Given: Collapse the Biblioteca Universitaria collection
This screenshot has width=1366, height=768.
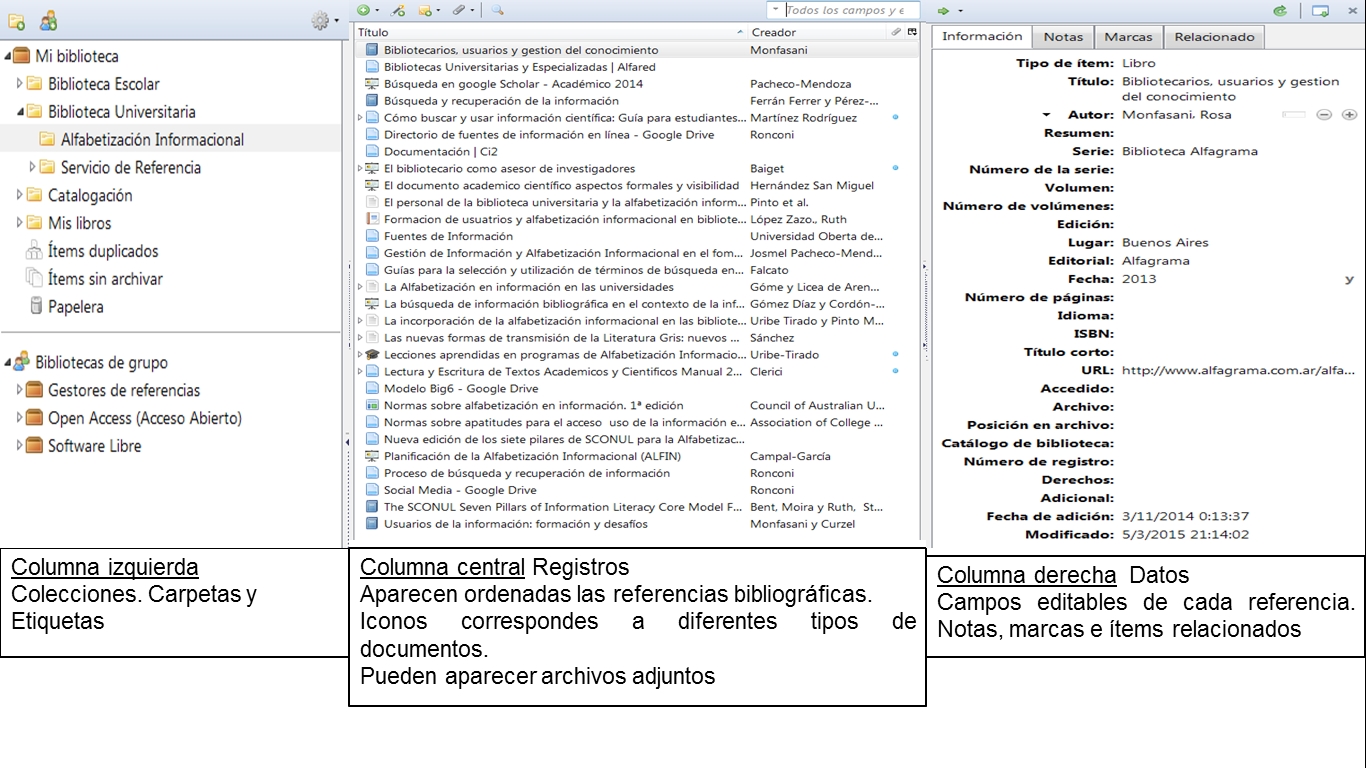Looking at the screenshot, I should [19, 112].
